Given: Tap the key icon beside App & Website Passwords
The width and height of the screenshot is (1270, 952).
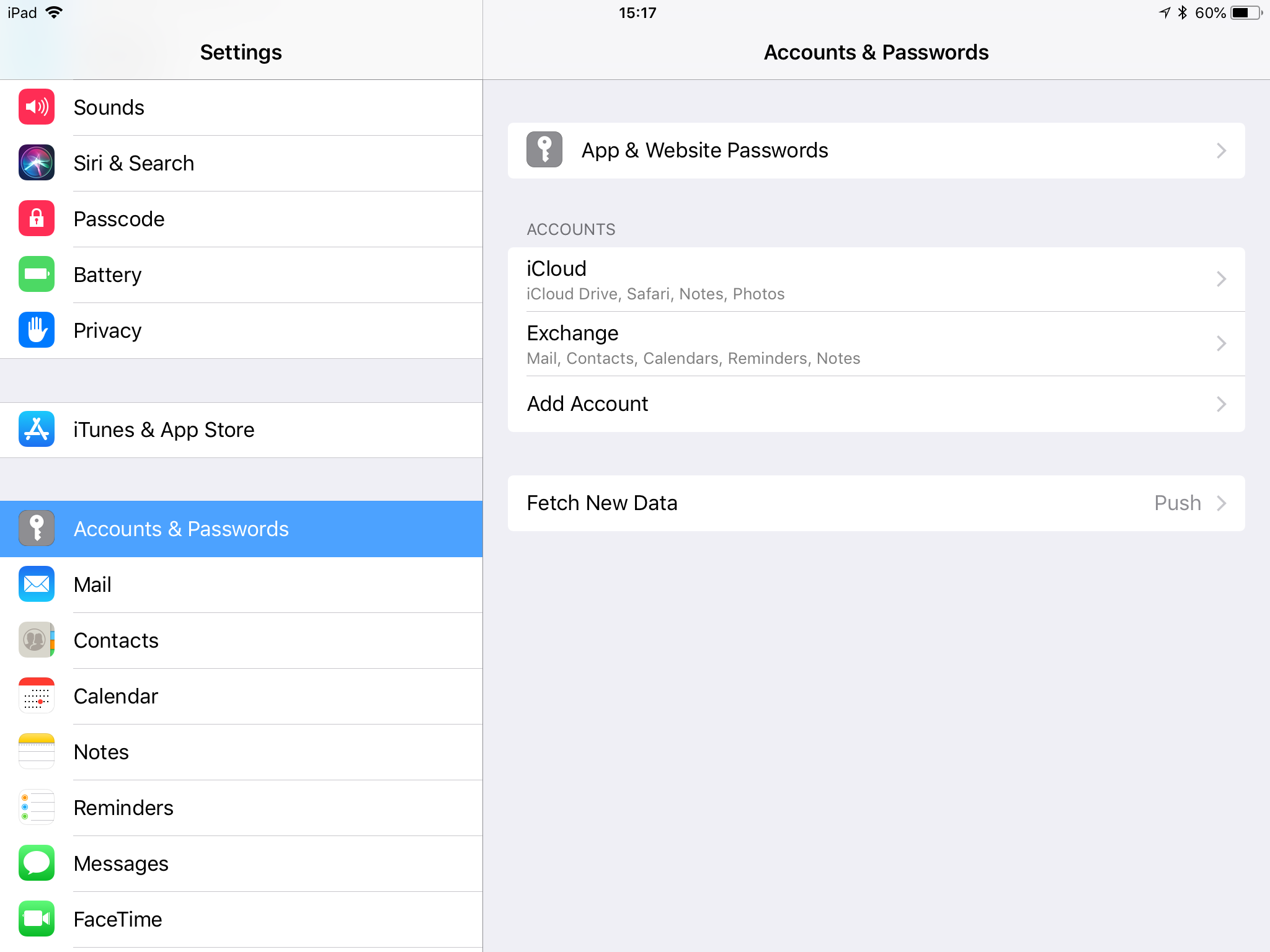Looking at the screenshot, I should (x=544, y=150).
